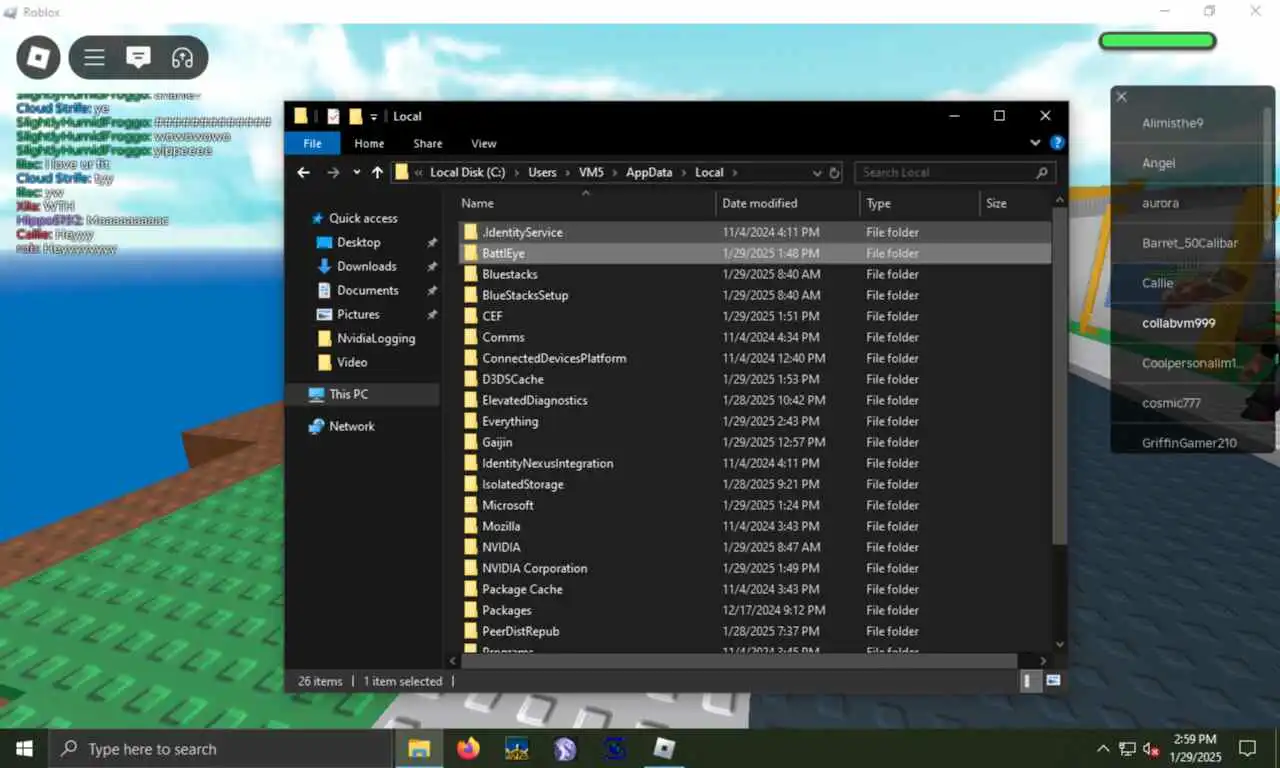Image resolution: width=1280 pixels, height=768 pixels.
Task: Expand the chevron after Local in path
Action: tap(734, 172)
